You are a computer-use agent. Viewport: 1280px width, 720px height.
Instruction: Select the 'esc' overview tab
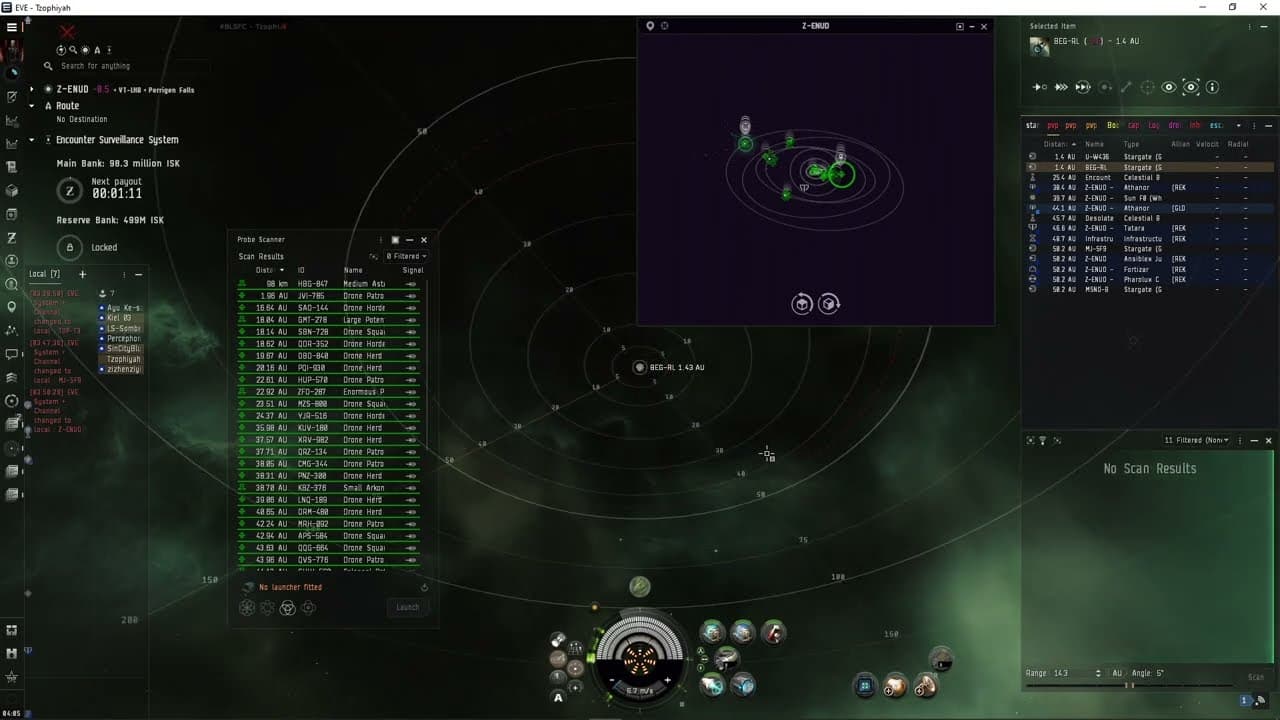pyautogui.click(x=1216, y=126)
